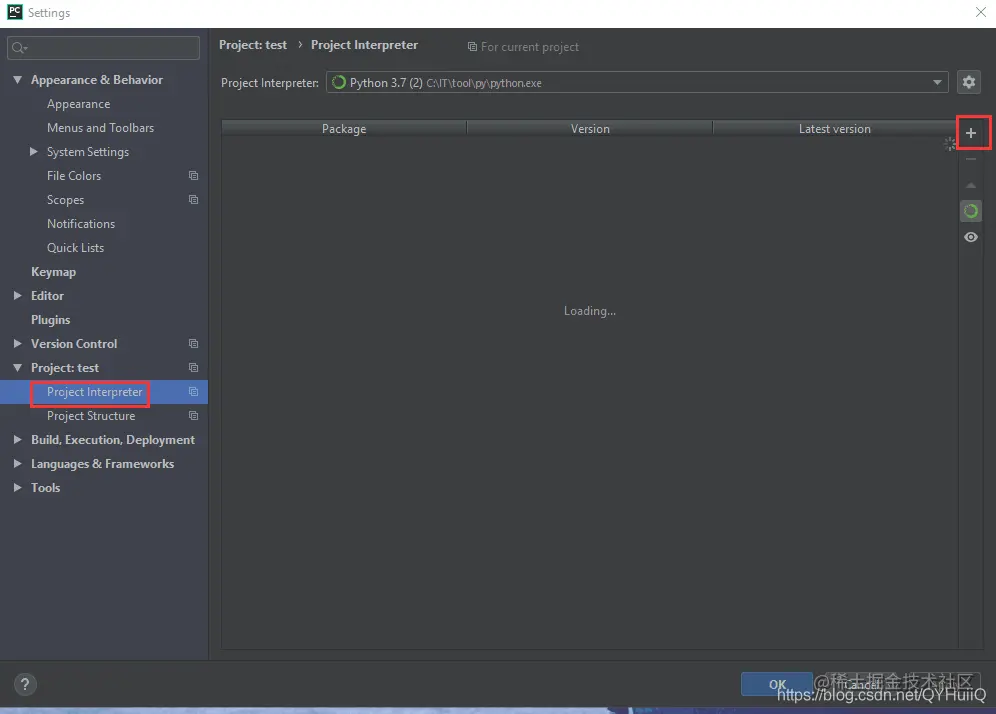Image resolution: width=996 pixels, height=714 pixels.
Task: Click the Version column header
Action: pyautogui.click(x=589, y=128)
